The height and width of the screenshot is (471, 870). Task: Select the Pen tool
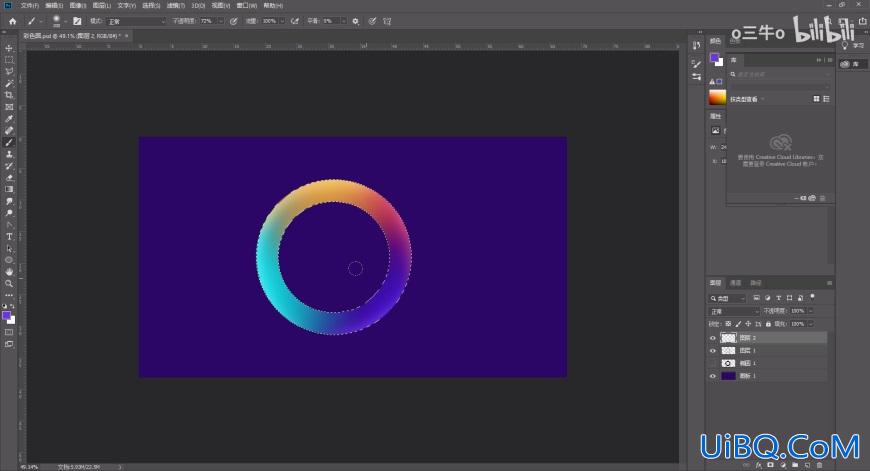9,225
